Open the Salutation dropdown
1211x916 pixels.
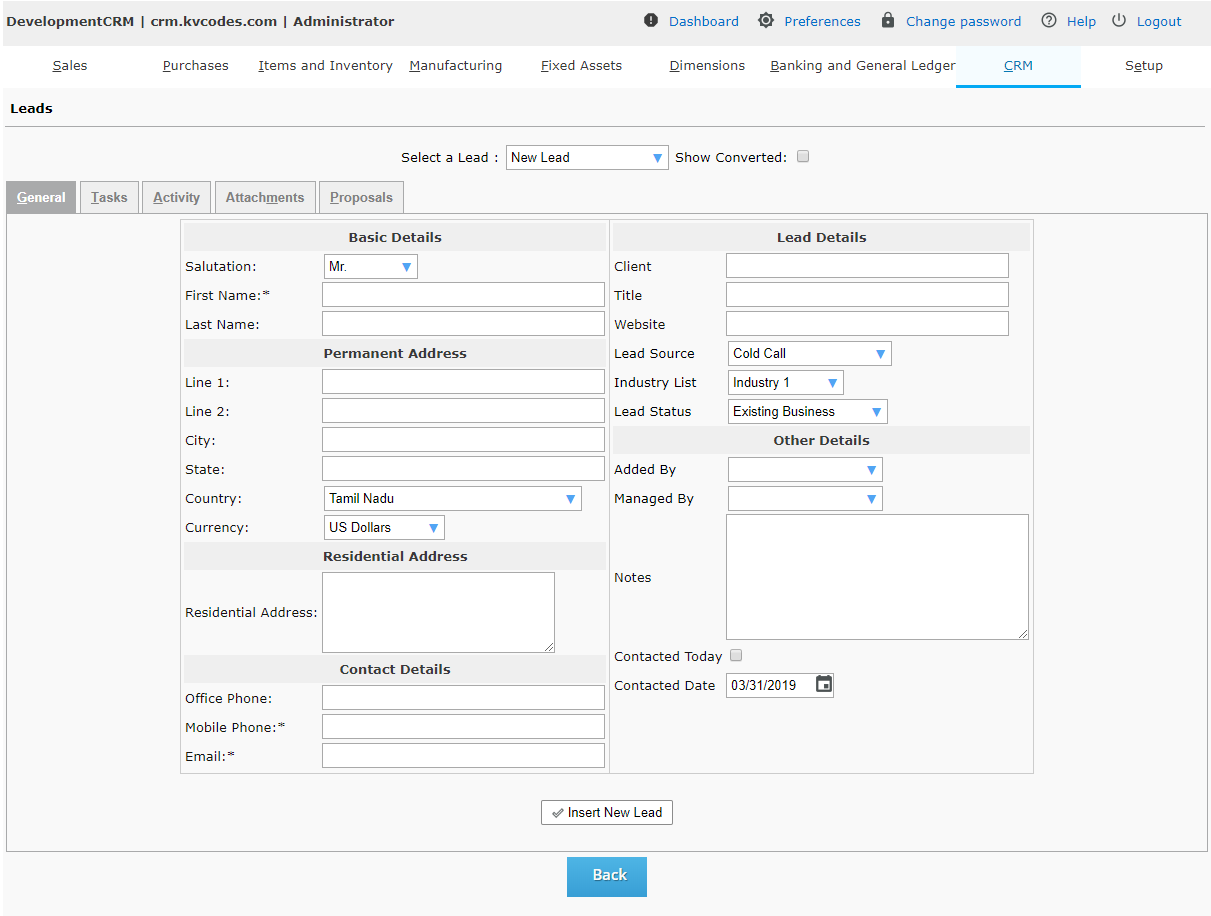pyautogui.click(x=371, y=267)
